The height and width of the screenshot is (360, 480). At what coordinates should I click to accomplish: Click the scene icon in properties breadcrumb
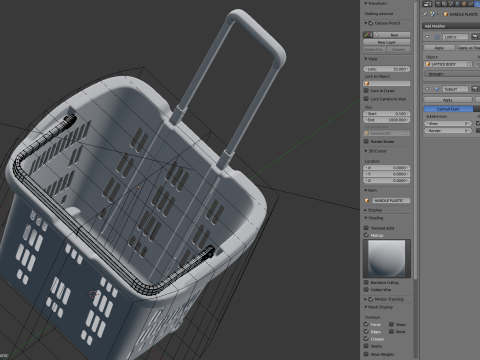(x=433, y=14)
